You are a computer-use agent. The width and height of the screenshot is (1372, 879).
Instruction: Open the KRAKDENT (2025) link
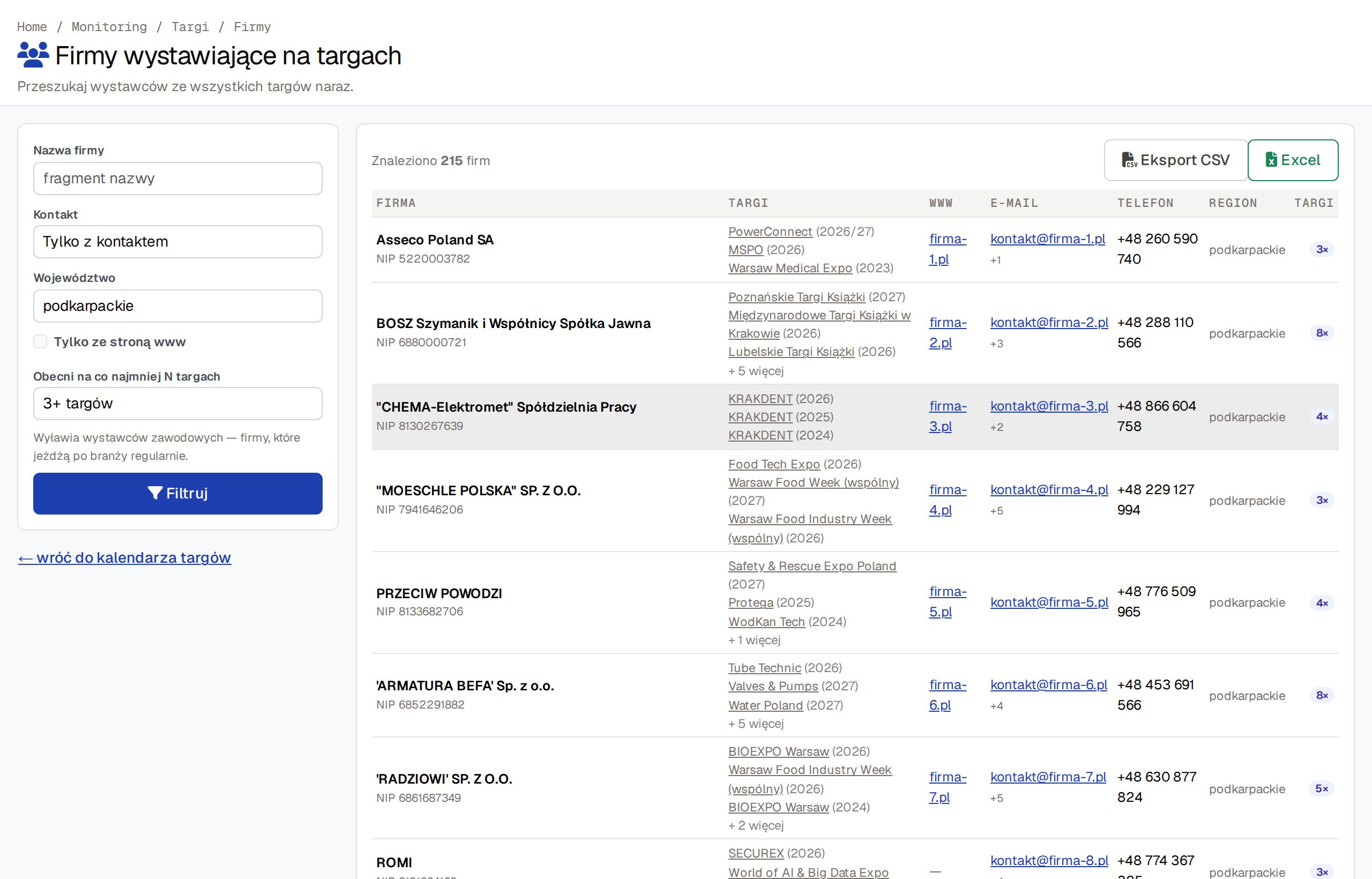click(x=760, y=416)
